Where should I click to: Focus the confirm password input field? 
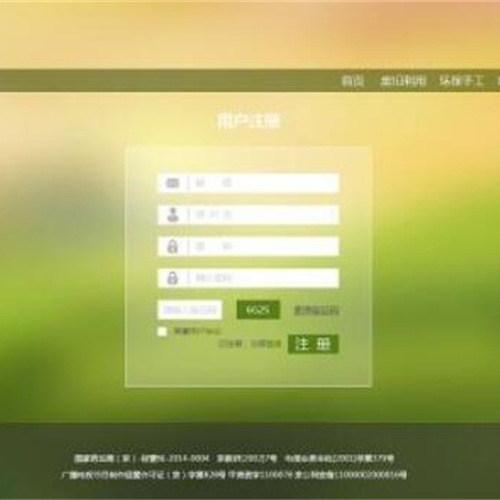248,278
